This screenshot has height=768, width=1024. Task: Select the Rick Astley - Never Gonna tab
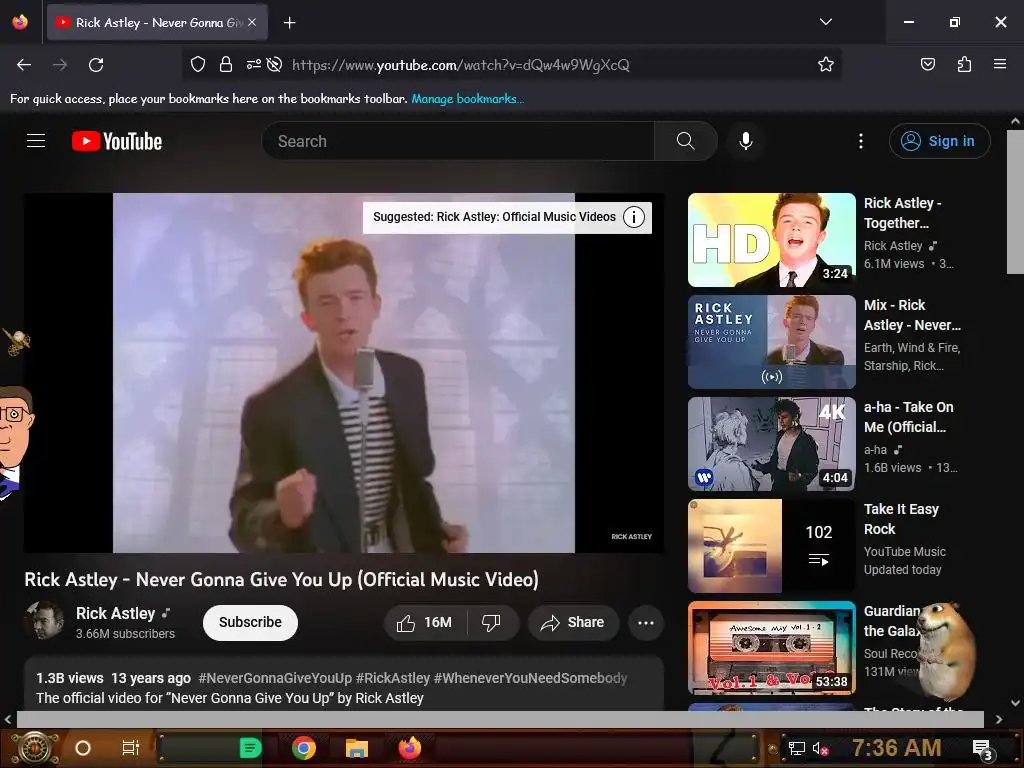157,22
